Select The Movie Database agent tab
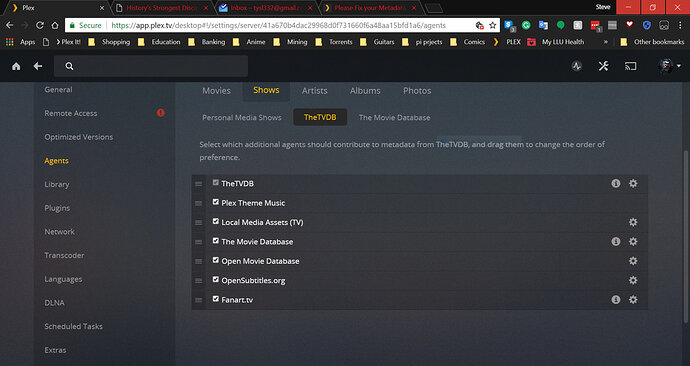690x366 pixels. pos(394,117)
